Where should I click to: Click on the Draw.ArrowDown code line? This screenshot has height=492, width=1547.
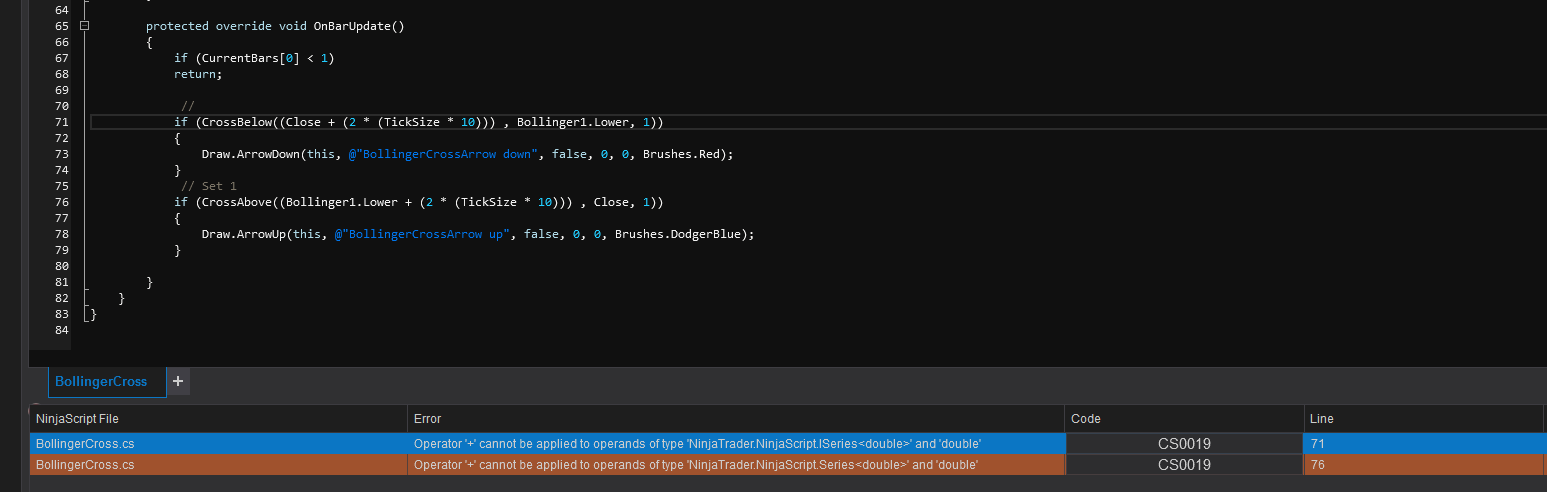tap(467, 154)
